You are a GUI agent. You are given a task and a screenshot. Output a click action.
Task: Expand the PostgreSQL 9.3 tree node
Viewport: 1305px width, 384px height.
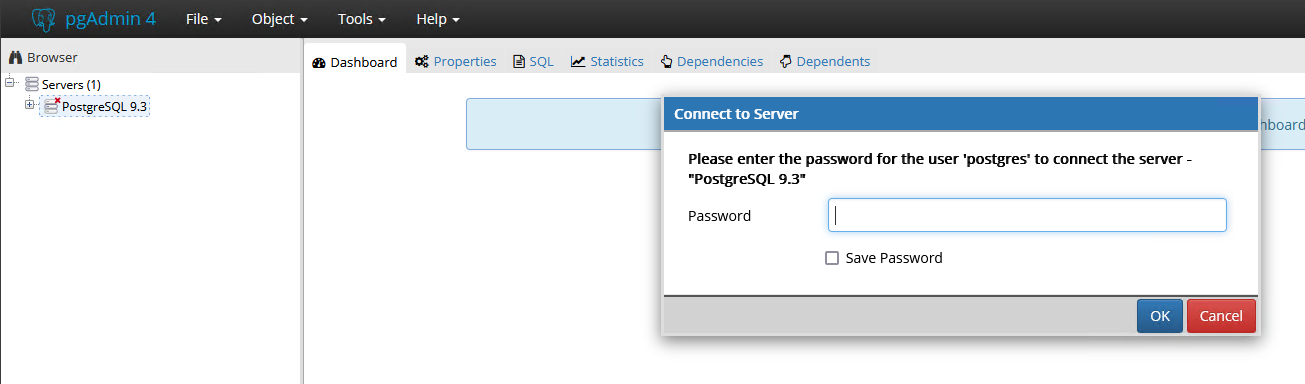pyautogui.click(x=30, y=105)
